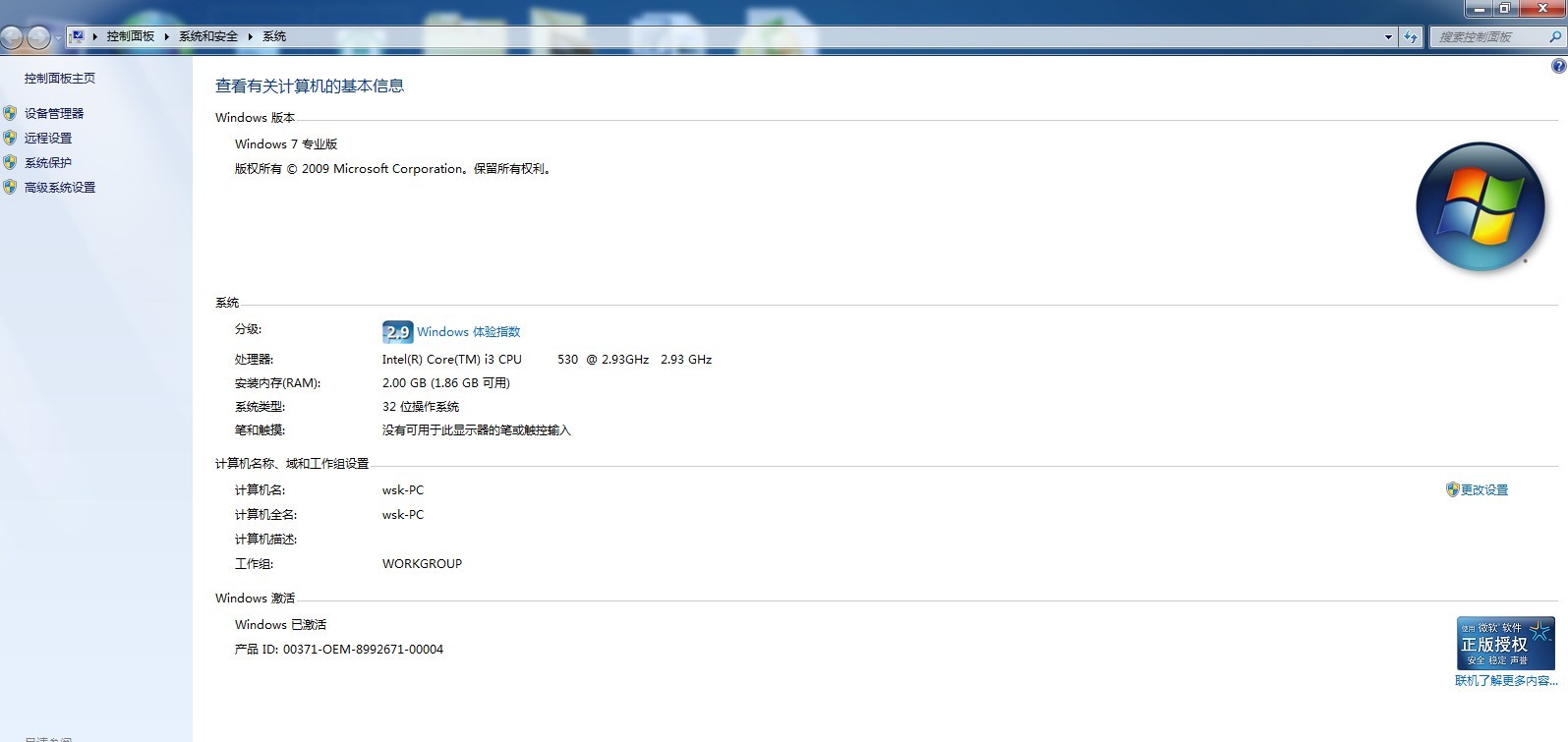Select 系统和安全 in the breadcrumb path
This screenshot has height=742, width=1568.
click(x=208, y=36)
